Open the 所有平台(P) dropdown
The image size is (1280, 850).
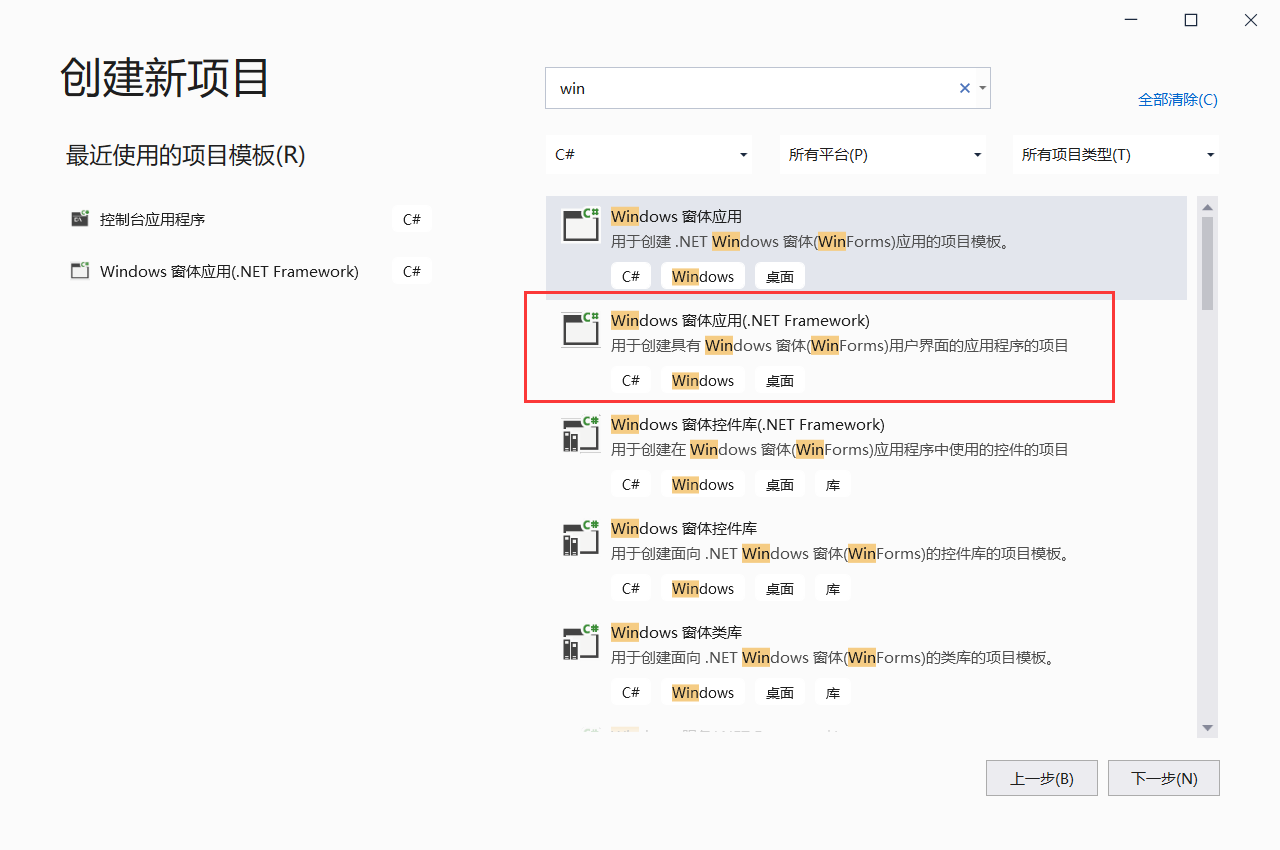(x=883, y=154)
